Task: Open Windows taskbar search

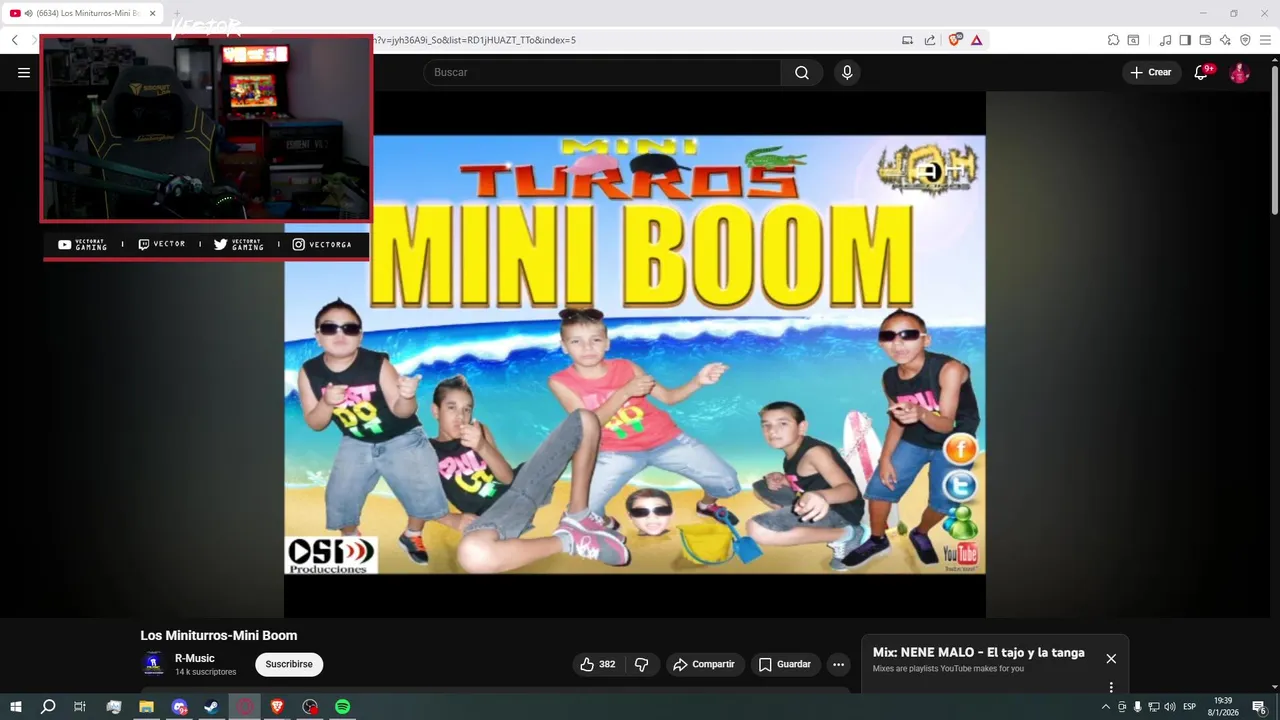Action: tap(47, 706)
